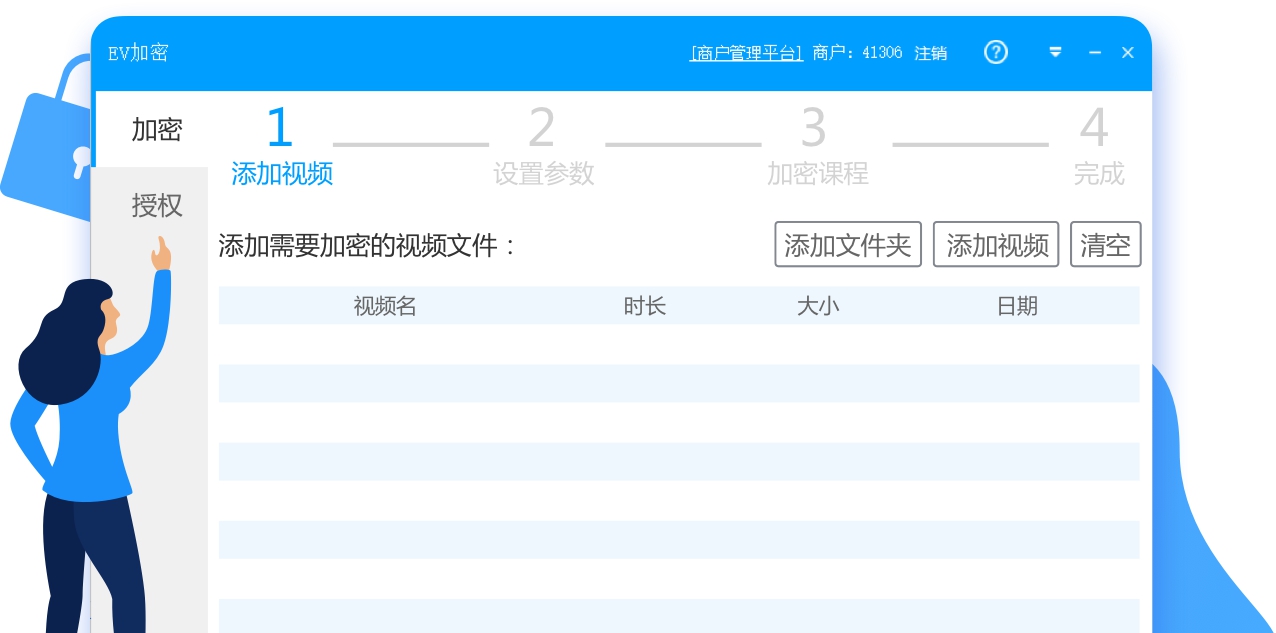Click the EV加密 title logo
The height and width of the screenshot is (633, 1276).
tap(136, 53)
